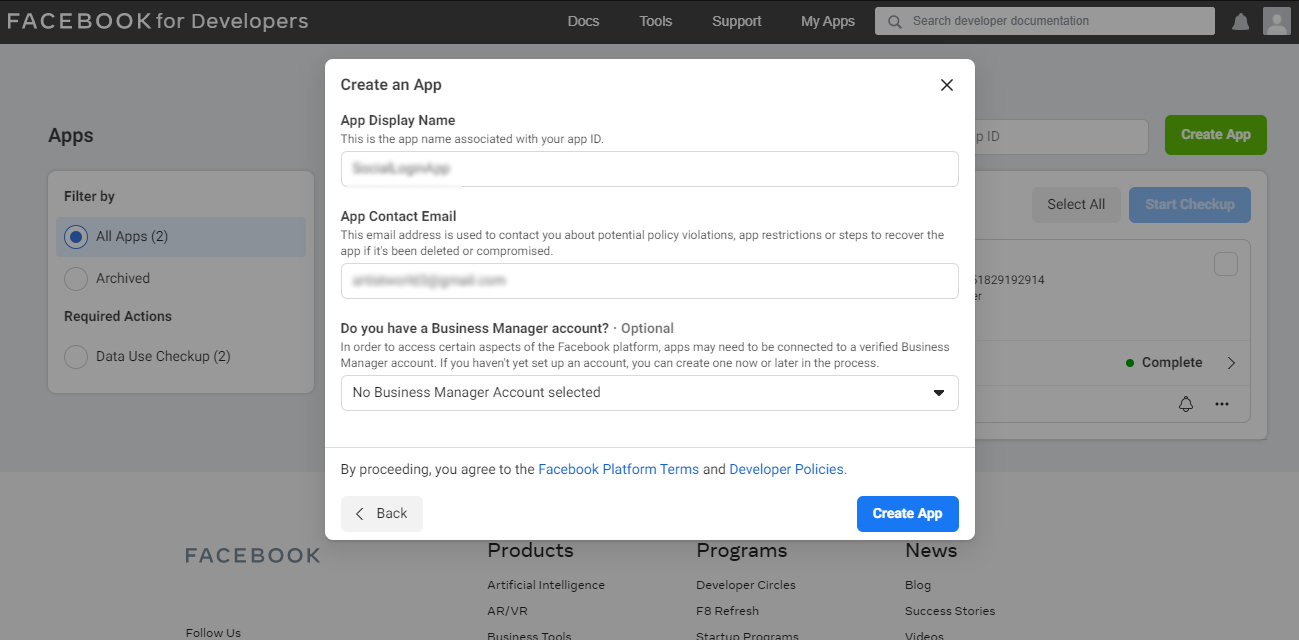
Task: Select the Archived filter radio button
Action: coord(75,278)
